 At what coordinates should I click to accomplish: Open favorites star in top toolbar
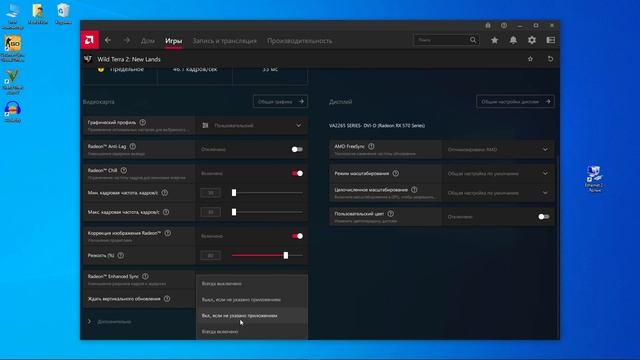[495, 40]
